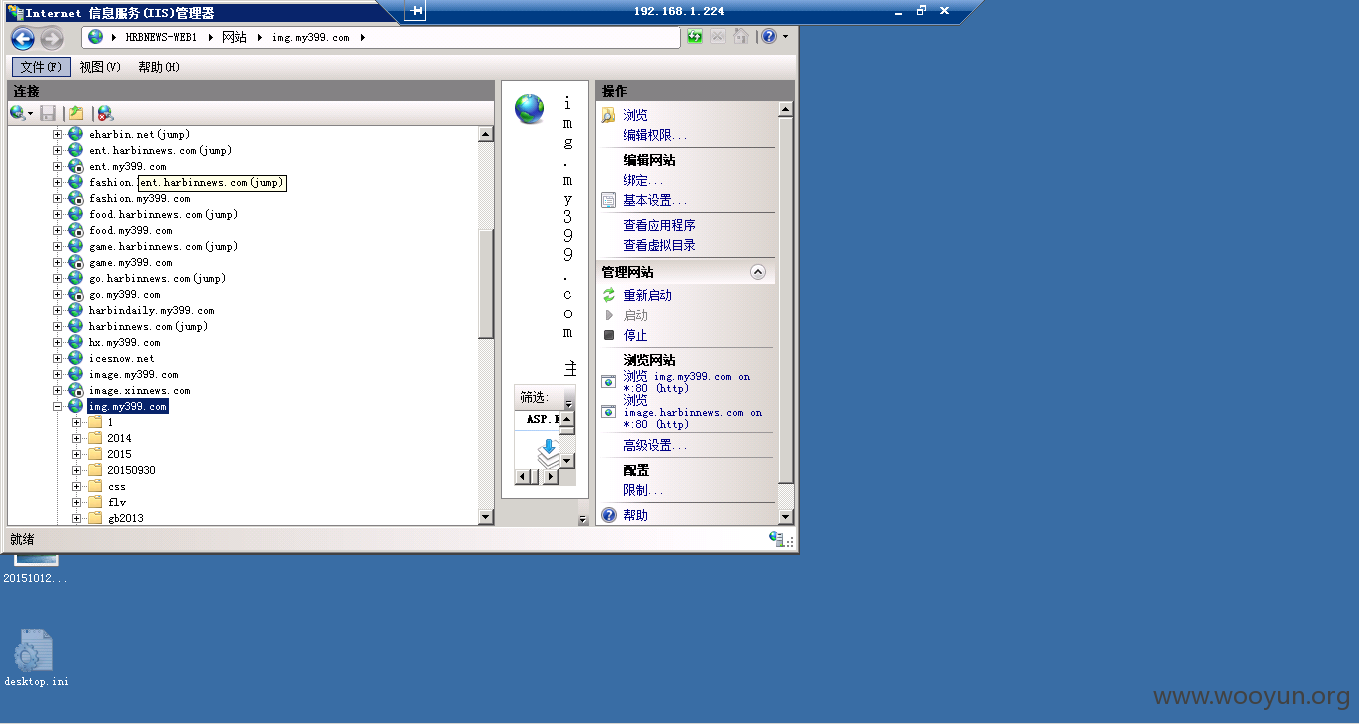
Task: Click the ASP.NET group header in features view
Action: point(541,419)
